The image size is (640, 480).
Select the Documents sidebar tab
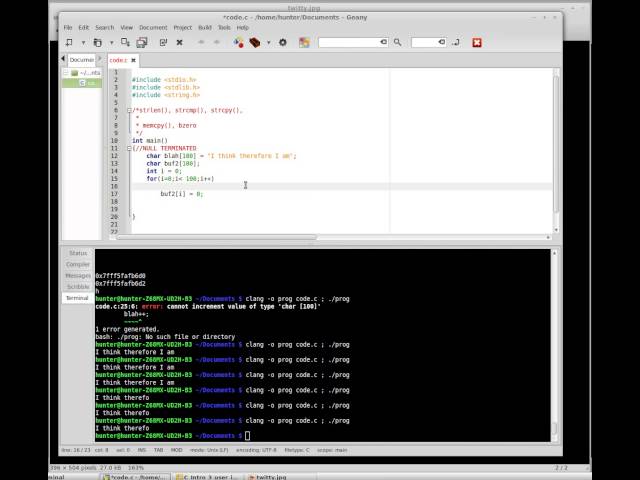[x=82, y=60]
